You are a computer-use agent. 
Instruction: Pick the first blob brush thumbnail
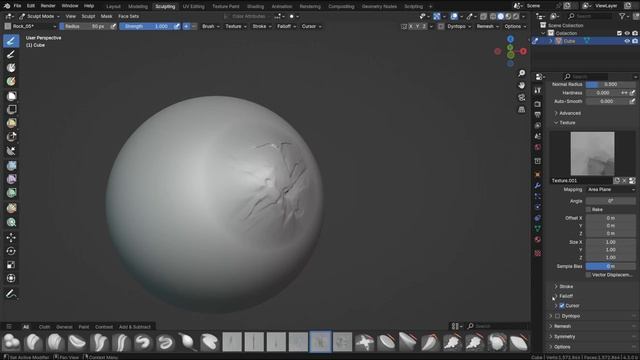(11, 342)
